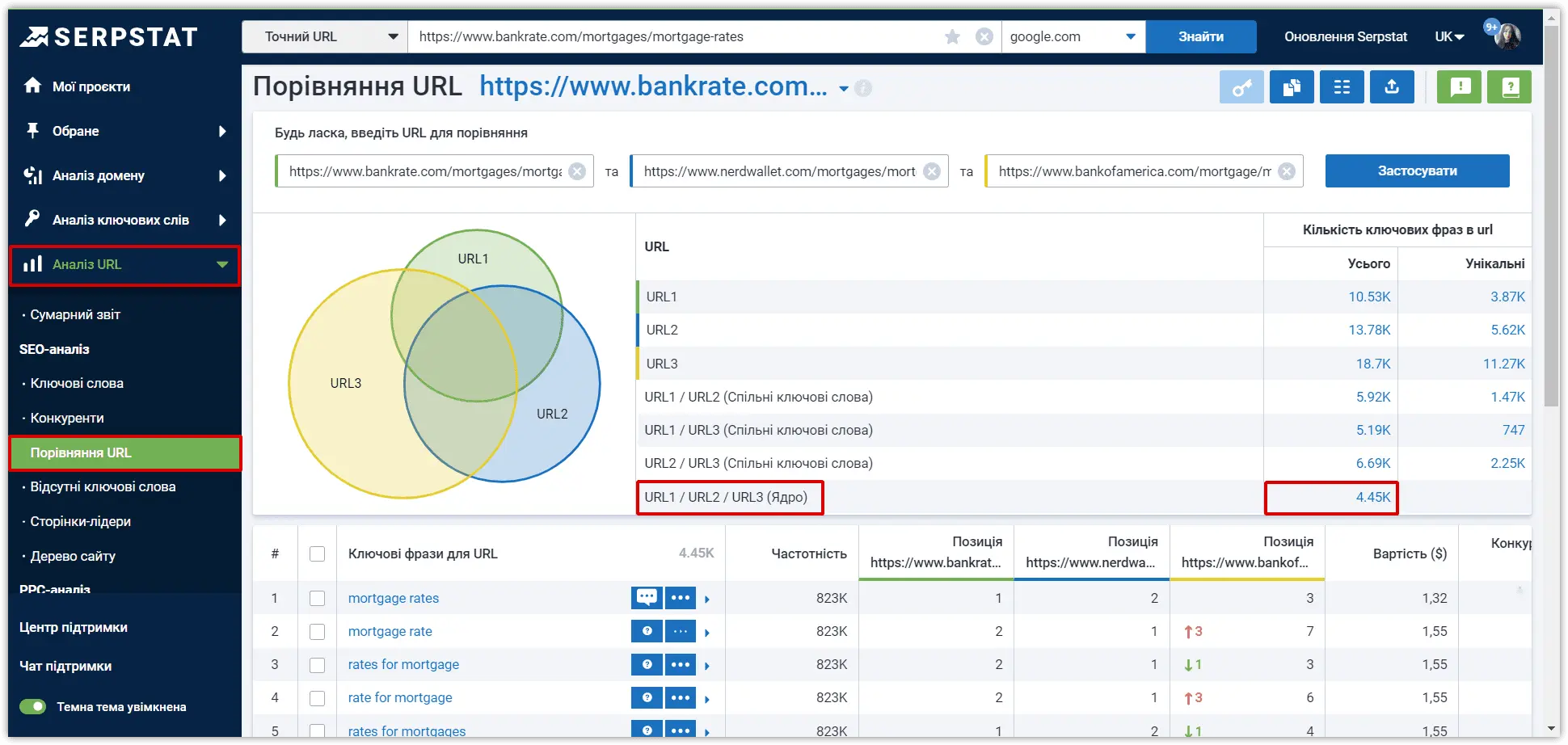Select Відсутні ключові слова sidebar item
1568x745 pixels.
pyautogui.click(x=103, y=486)
